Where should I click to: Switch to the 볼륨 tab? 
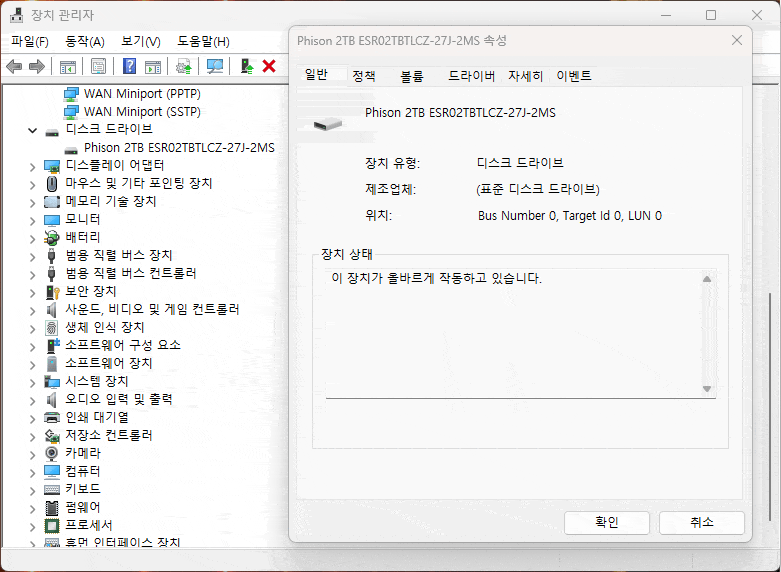point(411,76)
